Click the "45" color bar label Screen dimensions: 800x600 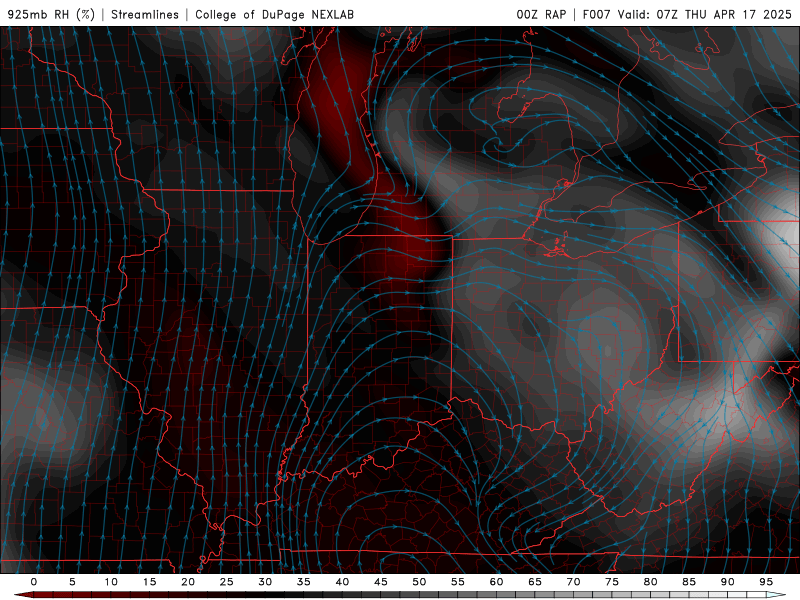click(381, 582)
